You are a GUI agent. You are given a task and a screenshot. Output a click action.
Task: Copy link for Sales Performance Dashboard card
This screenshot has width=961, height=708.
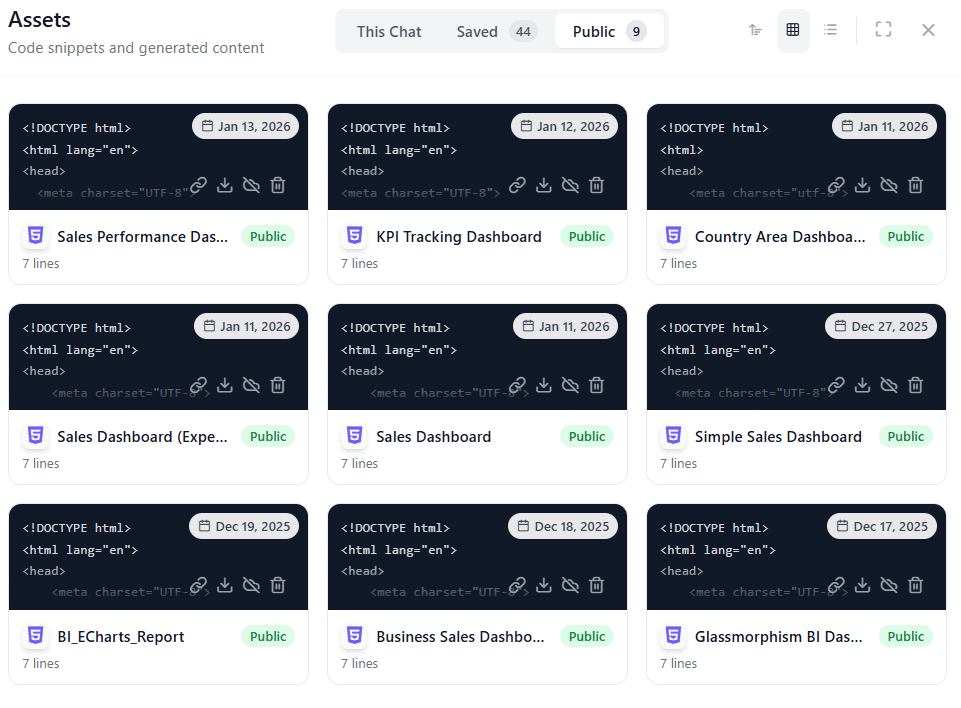pos(199,185)
